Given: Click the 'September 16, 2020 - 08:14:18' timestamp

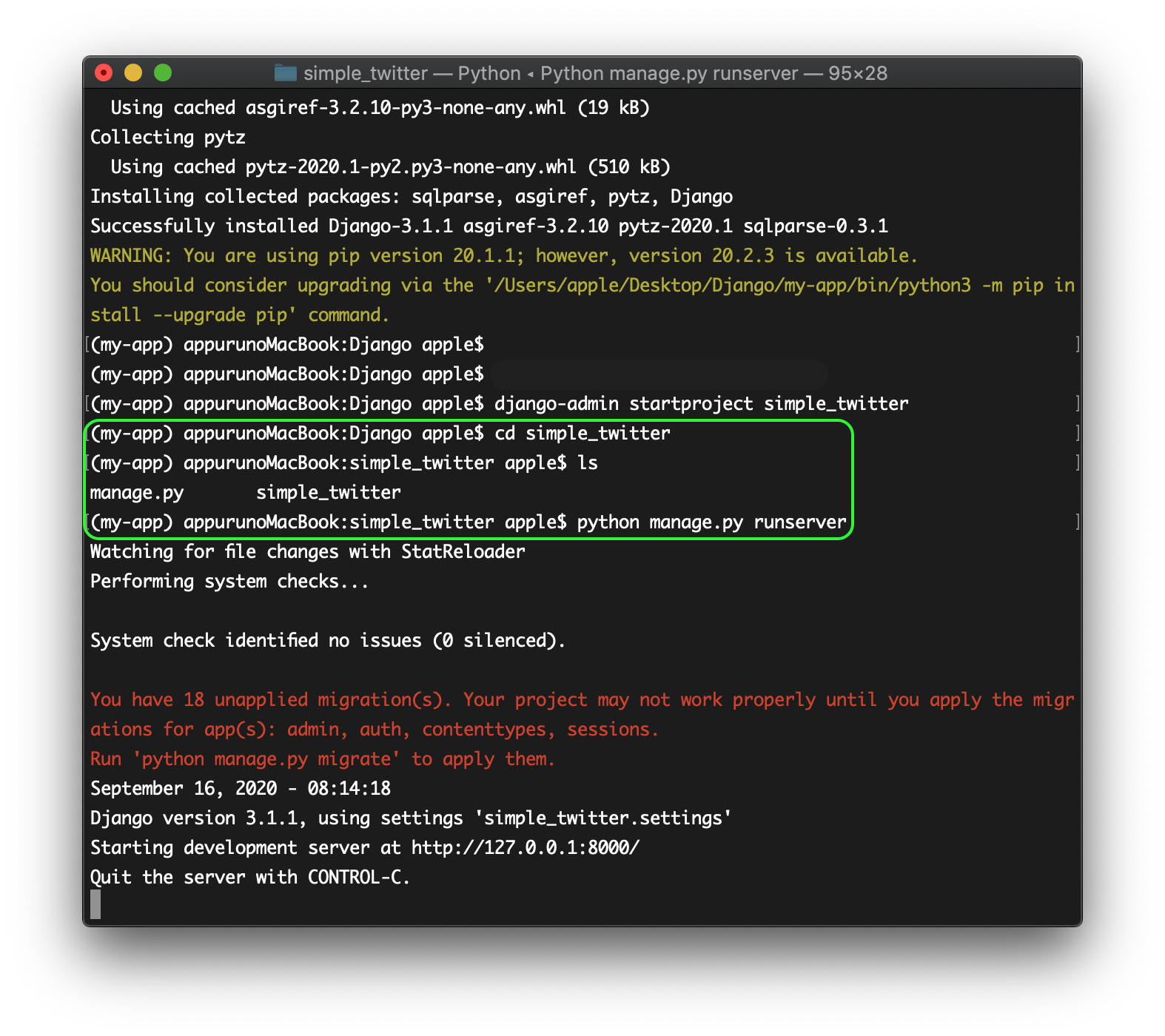Looking at the screenshot, I should pyautogui.click(x=241, y=789).
